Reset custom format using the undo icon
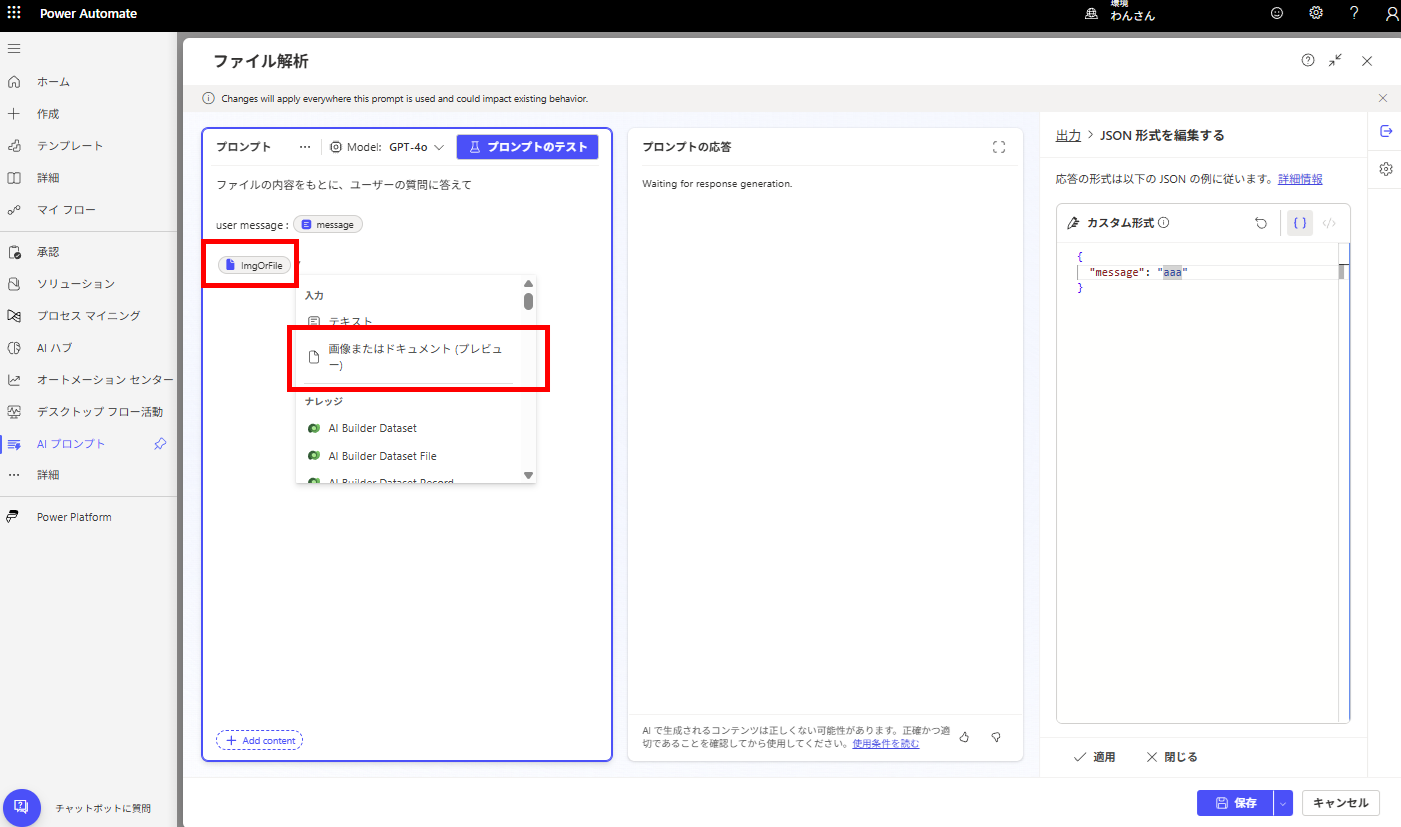This screenshot has height=827, width=1401. (x=1261, y=222)
